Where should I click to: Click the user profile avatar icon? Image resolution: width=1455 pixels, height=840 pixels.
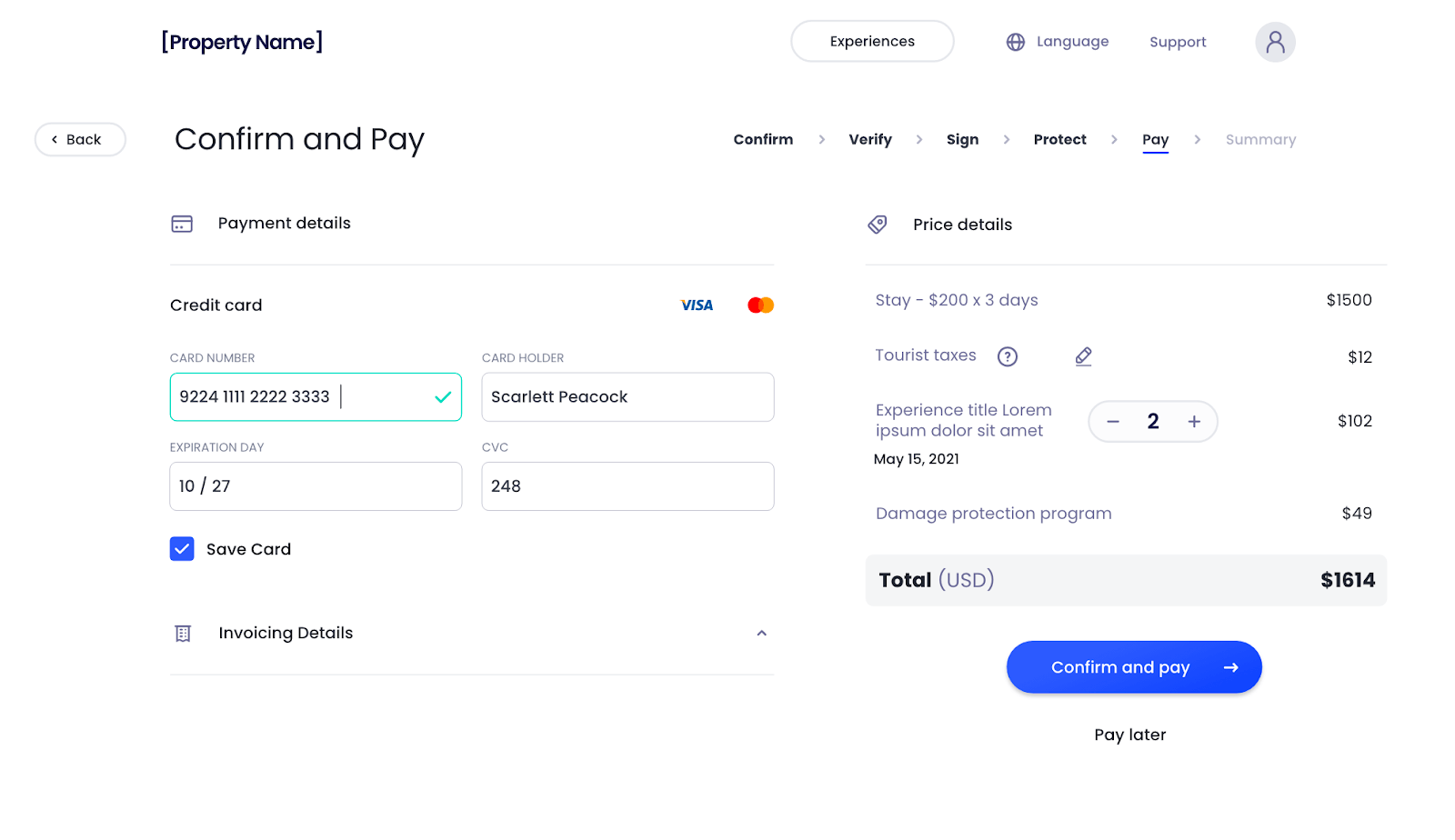click(1275, 42)
